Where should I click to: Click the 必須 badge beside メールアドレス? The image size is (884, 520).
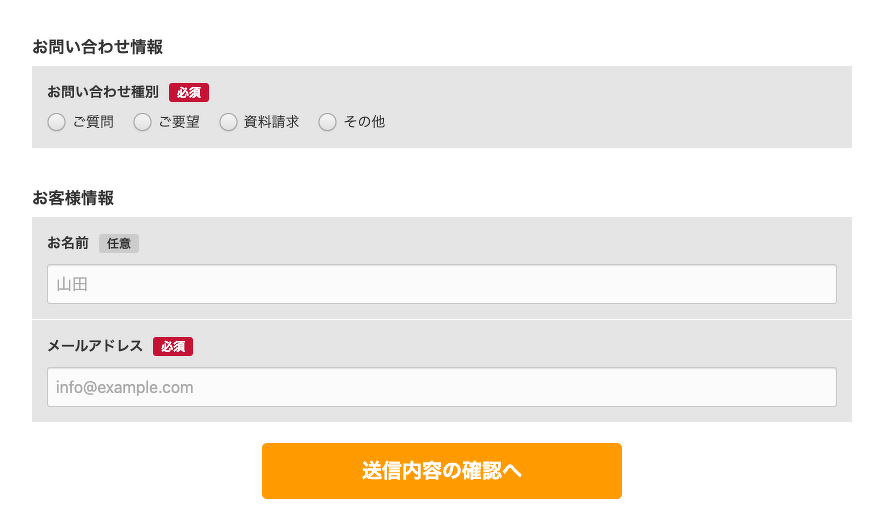click(x=173, y=346)
